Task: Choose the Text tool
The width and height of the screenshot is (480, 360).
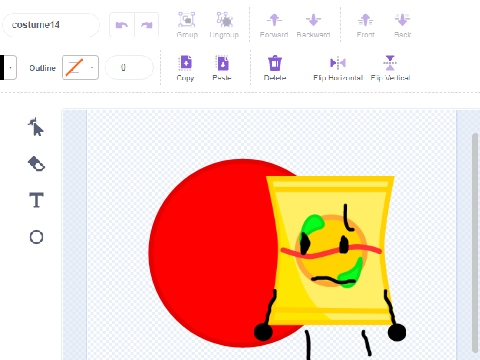Action: [x=36, y=200]
